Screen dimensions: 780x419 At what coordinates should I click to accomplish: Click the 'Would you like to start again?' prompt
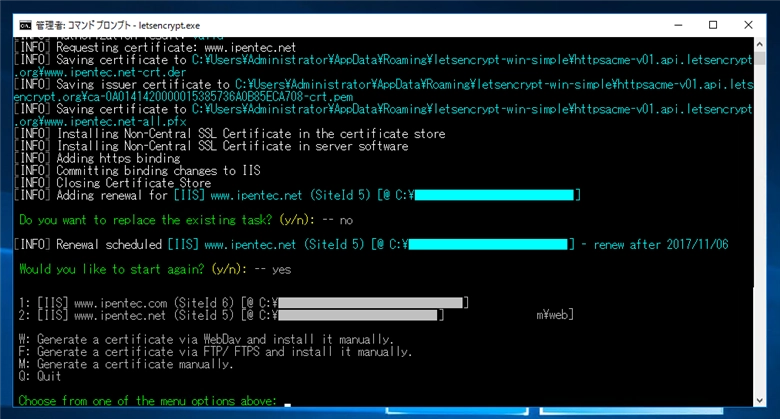coord(112,269)
